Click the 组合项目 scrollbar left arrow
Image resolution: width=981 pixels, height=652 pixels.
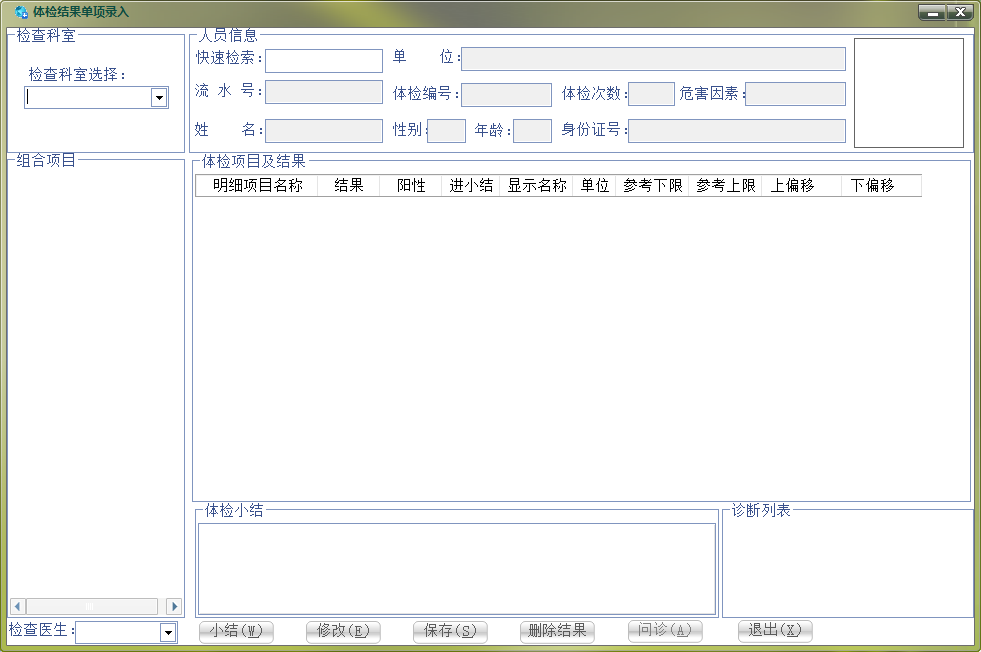pyautogui.click(x=18, y=606)
